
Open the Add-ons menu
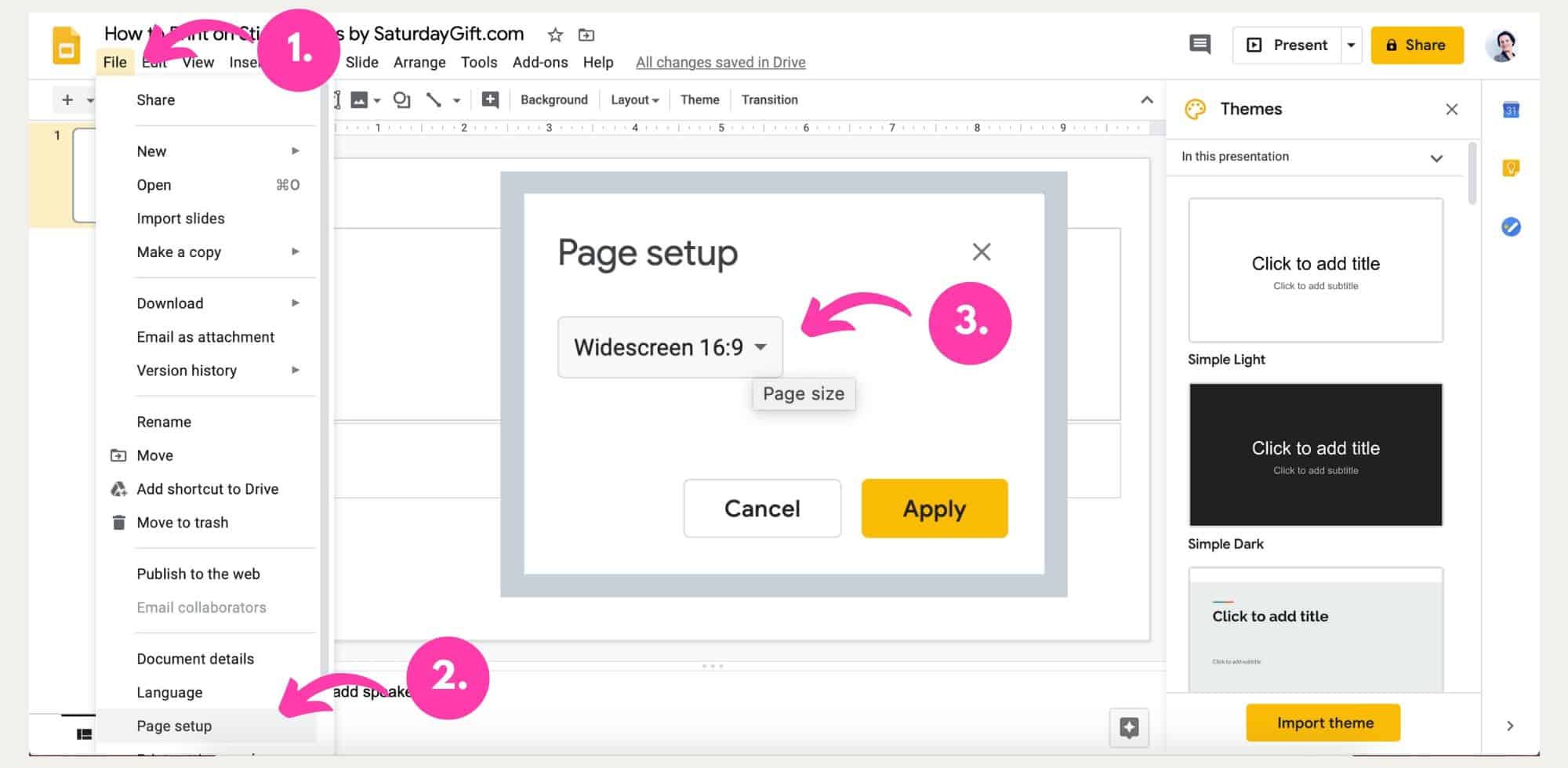539,62
